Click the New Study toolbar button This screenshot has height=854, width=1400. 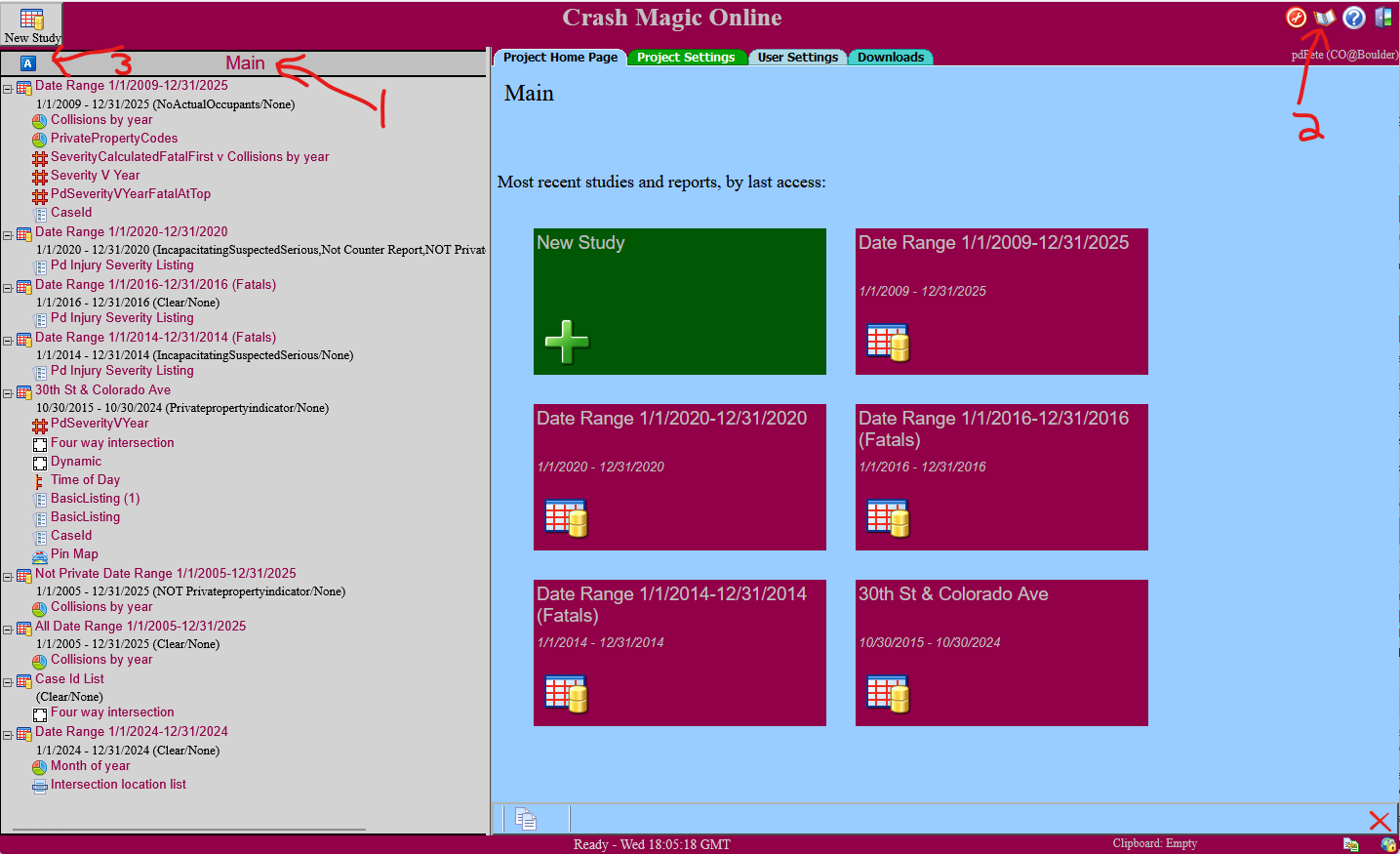[31, 25]
